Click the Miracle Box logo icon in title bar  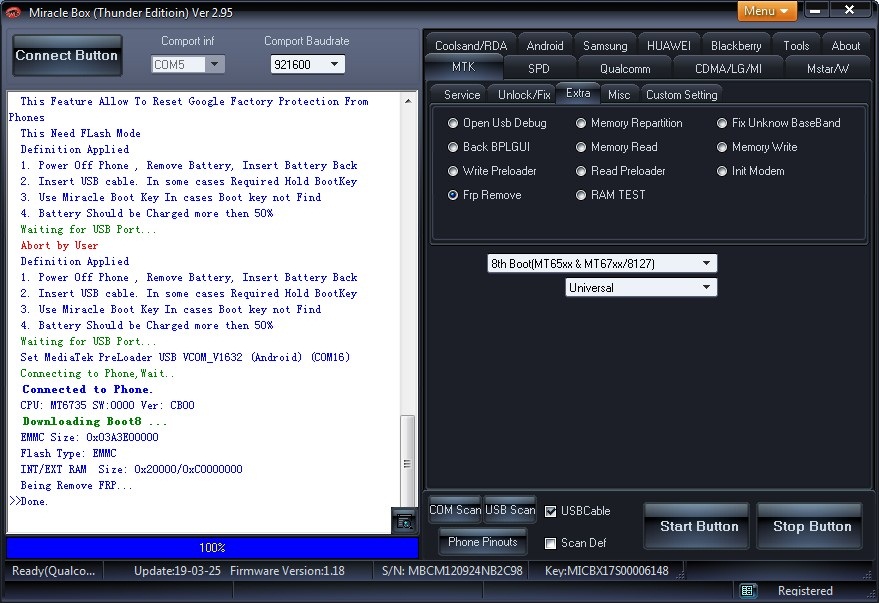(12, 12)
